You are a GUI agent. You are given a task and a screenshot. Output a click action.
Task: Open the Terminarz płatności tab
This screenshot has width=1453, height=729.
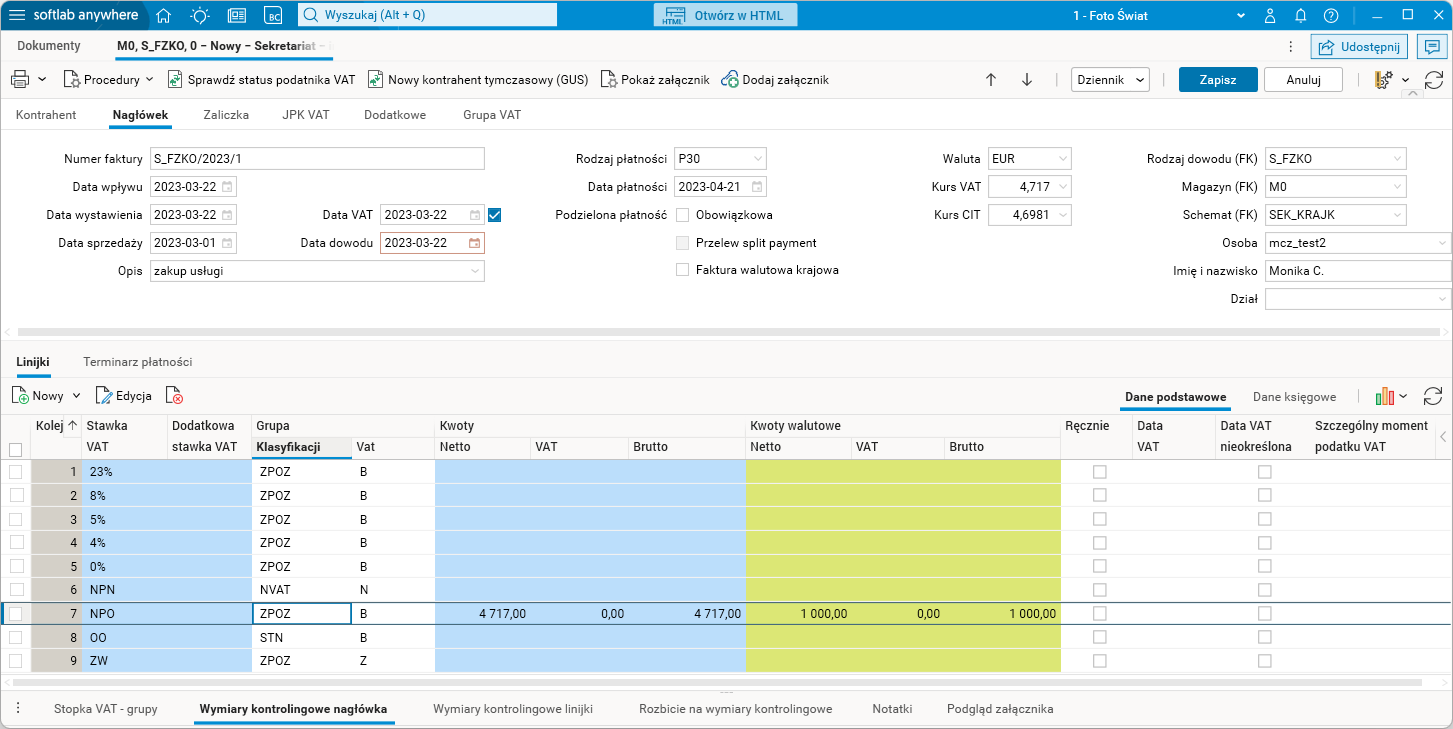(138, 362)
